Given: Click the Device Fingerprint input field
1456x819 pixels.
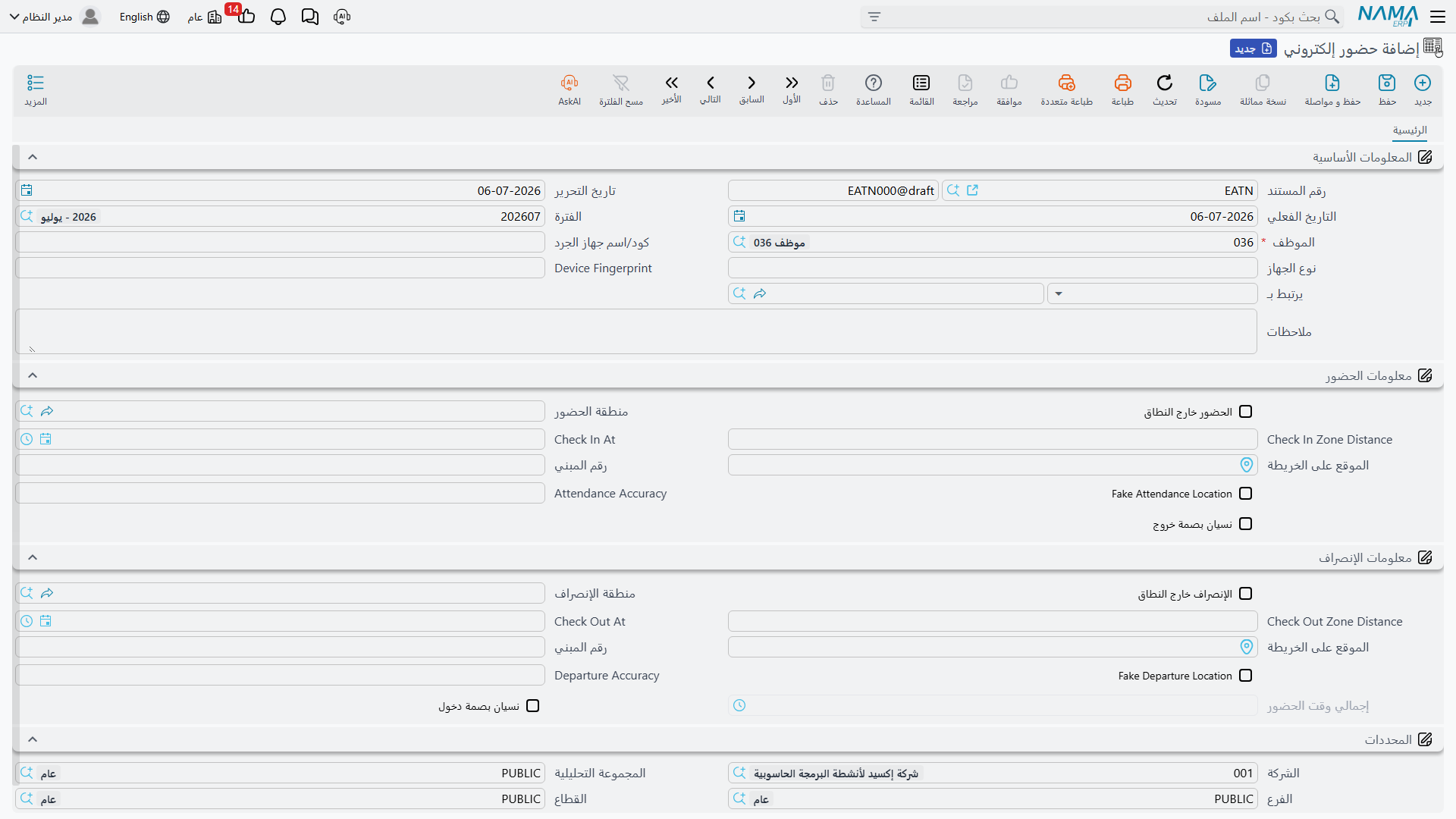Looking at the screenshot, I should (x=280, y=268).
